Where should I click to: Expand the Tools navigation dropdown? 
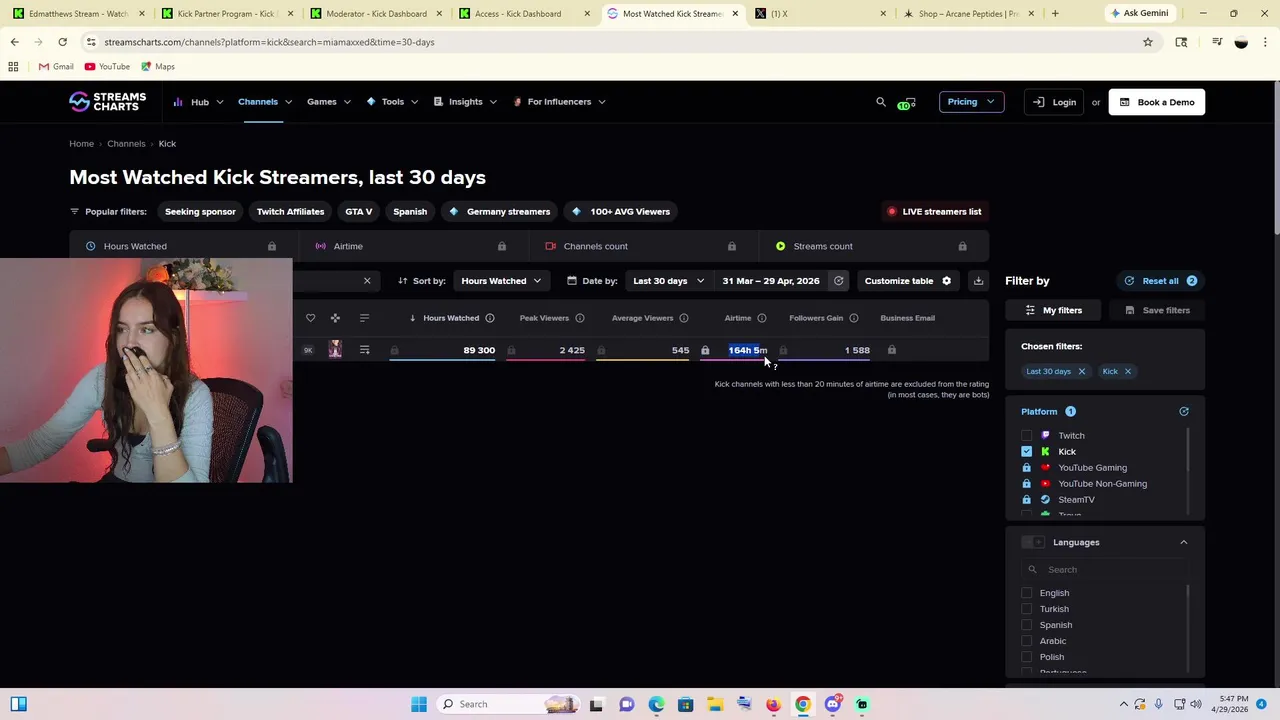point(392,102)
